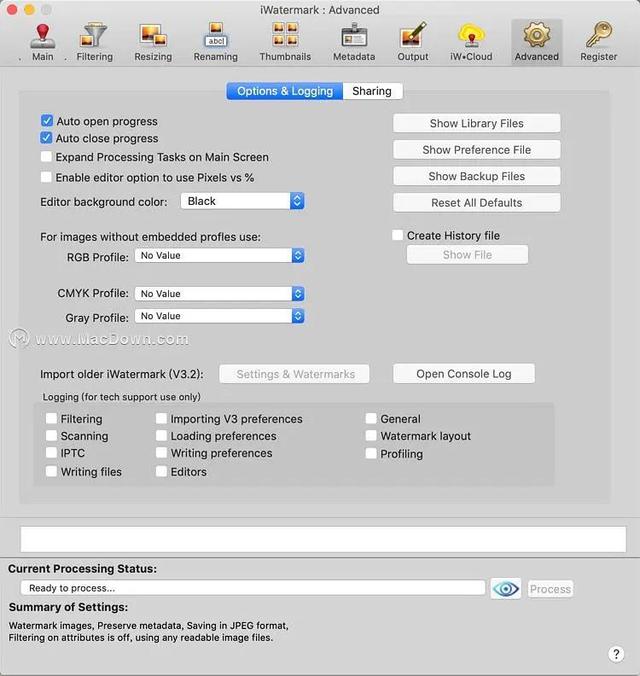The image size is (640, 676).
Task: Check General logging option
Action: 371,418
